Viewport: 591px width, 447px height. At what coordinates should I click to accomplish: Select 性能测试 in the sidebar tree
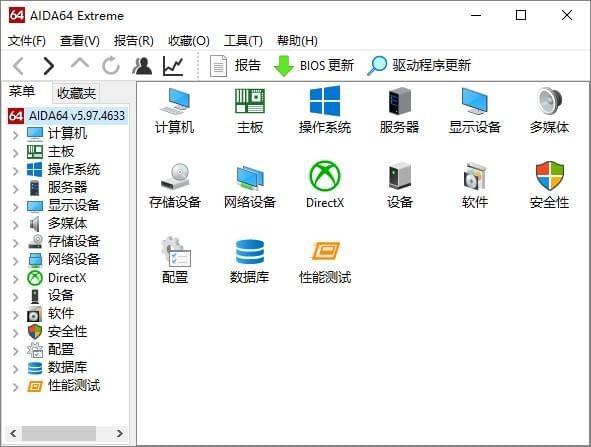point(74,386)
